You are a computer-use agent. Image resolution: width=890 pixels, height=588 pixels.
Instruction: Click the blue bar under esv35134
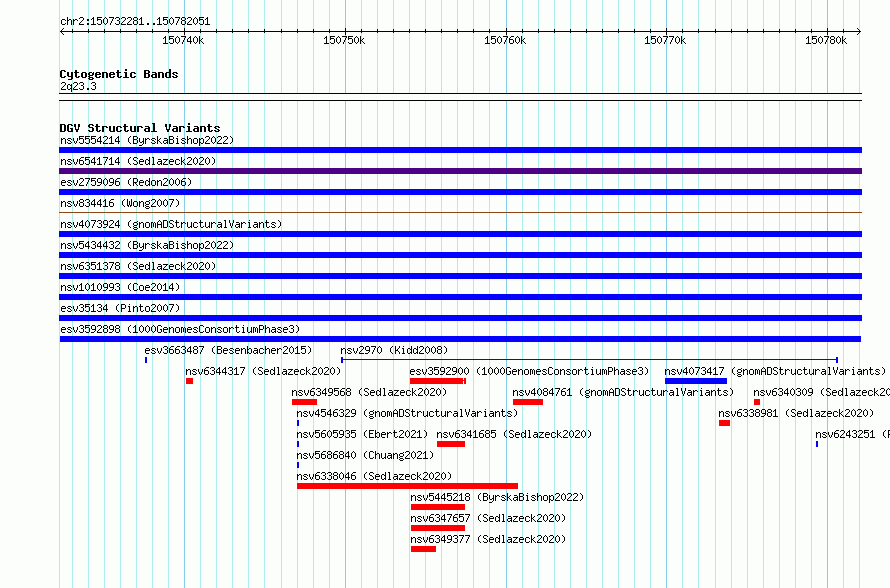[460, 318]
